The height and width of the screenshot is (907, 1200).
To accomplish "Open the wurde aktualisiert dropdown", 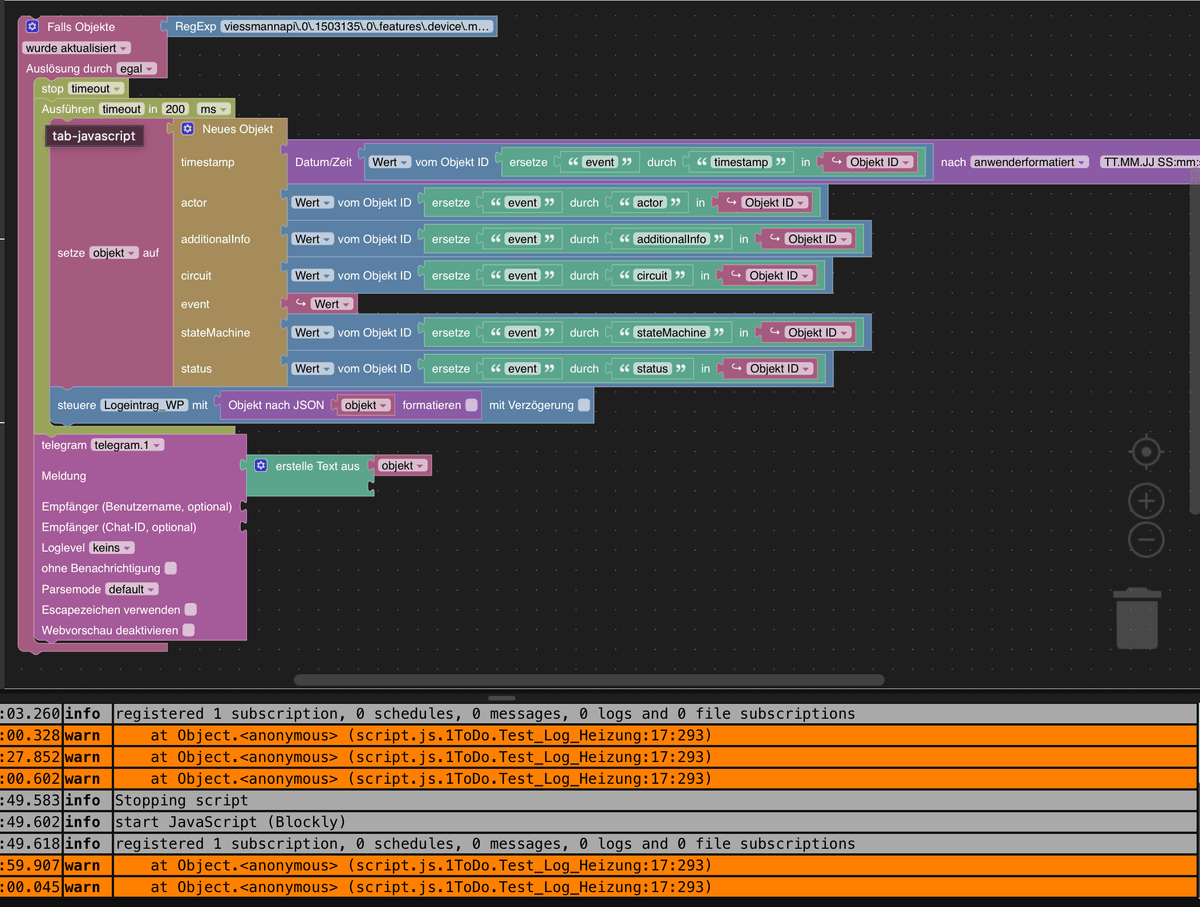I will (x=76, y=48).
